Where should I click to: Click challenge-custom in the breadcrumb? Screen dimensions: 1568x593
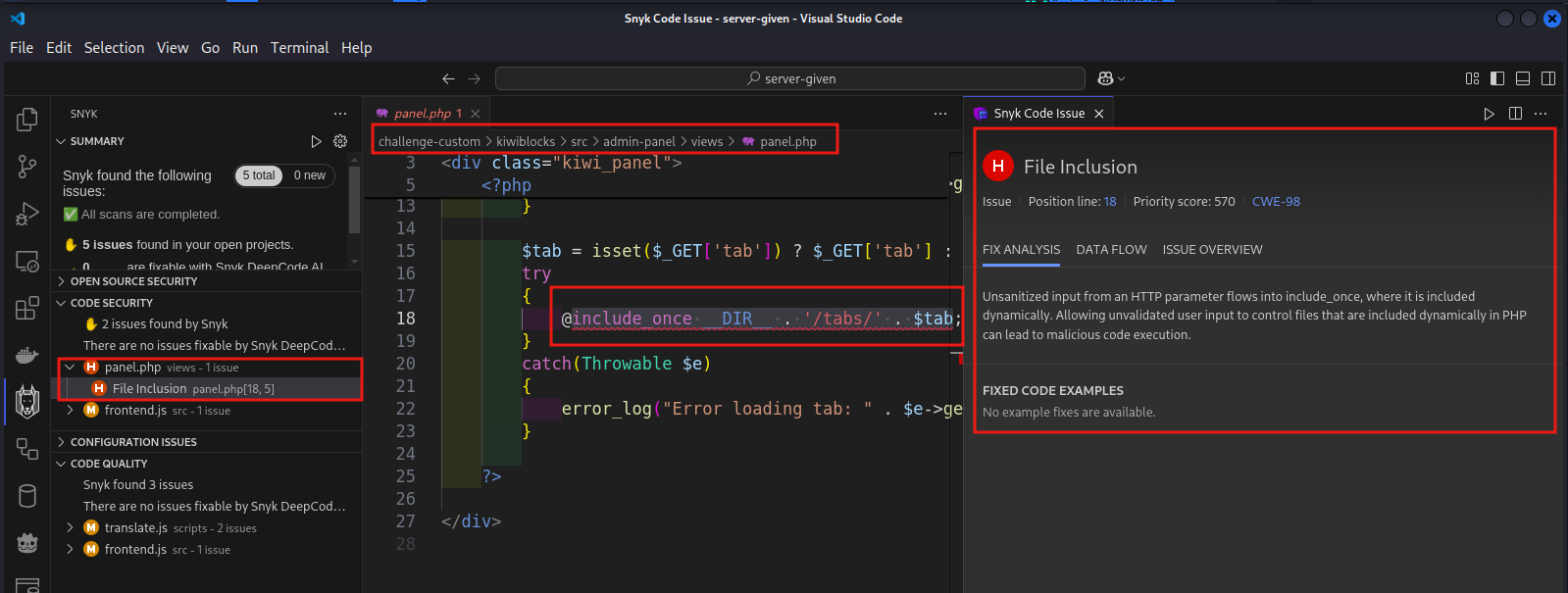[x=430, y=142]
